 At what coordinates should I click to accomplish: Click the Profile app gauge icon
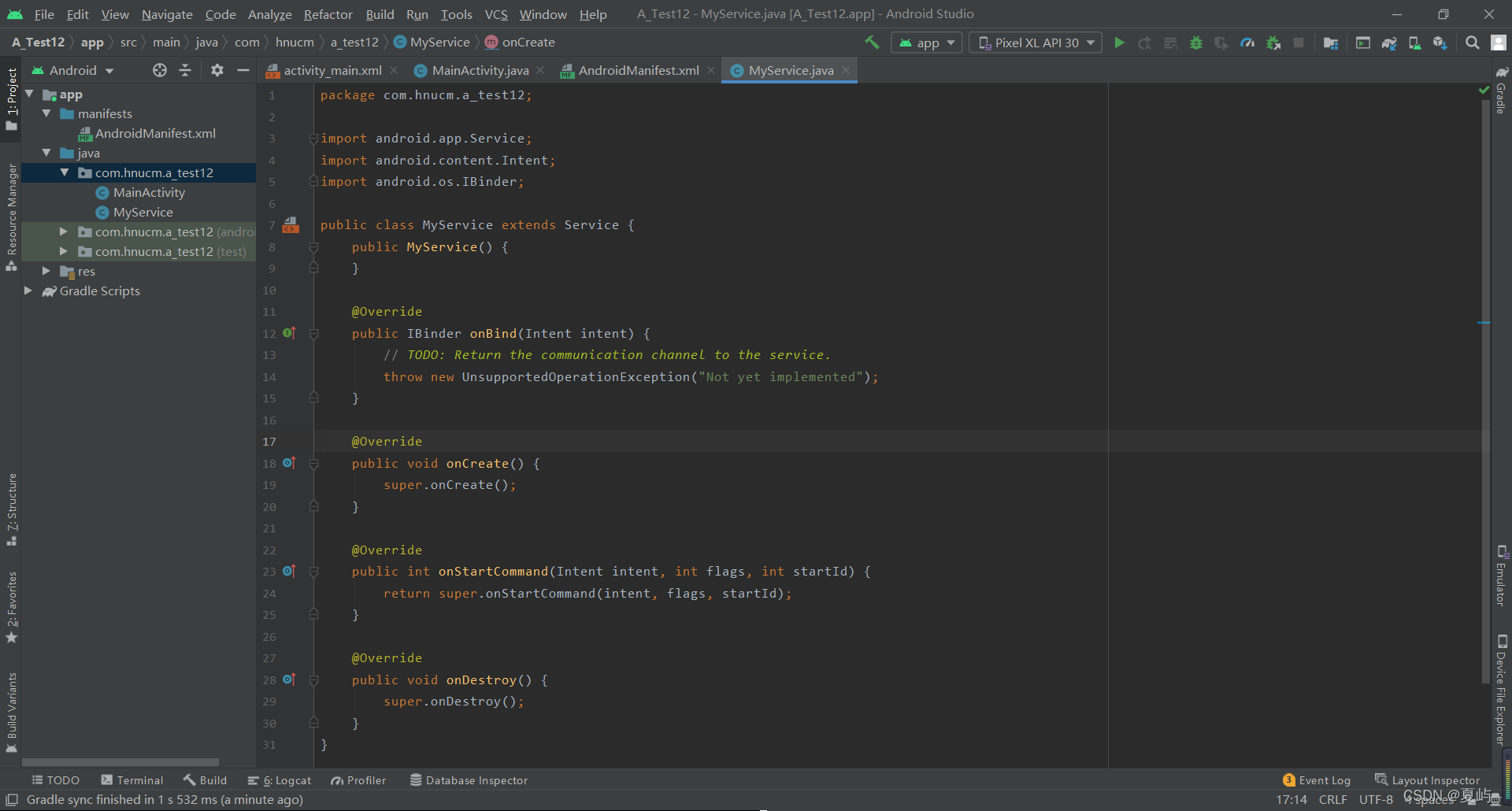click(x=1247, y=43)
